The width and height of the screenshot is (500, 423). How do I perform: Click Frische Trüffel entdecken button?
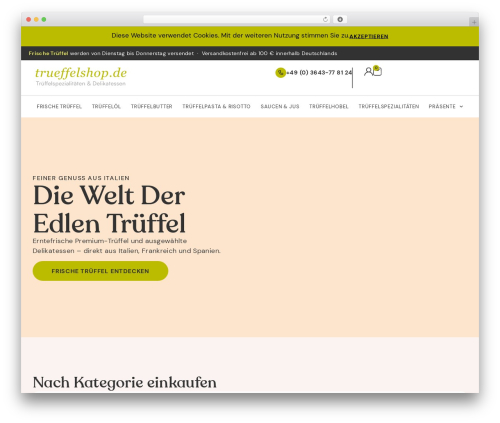(100, 271)
